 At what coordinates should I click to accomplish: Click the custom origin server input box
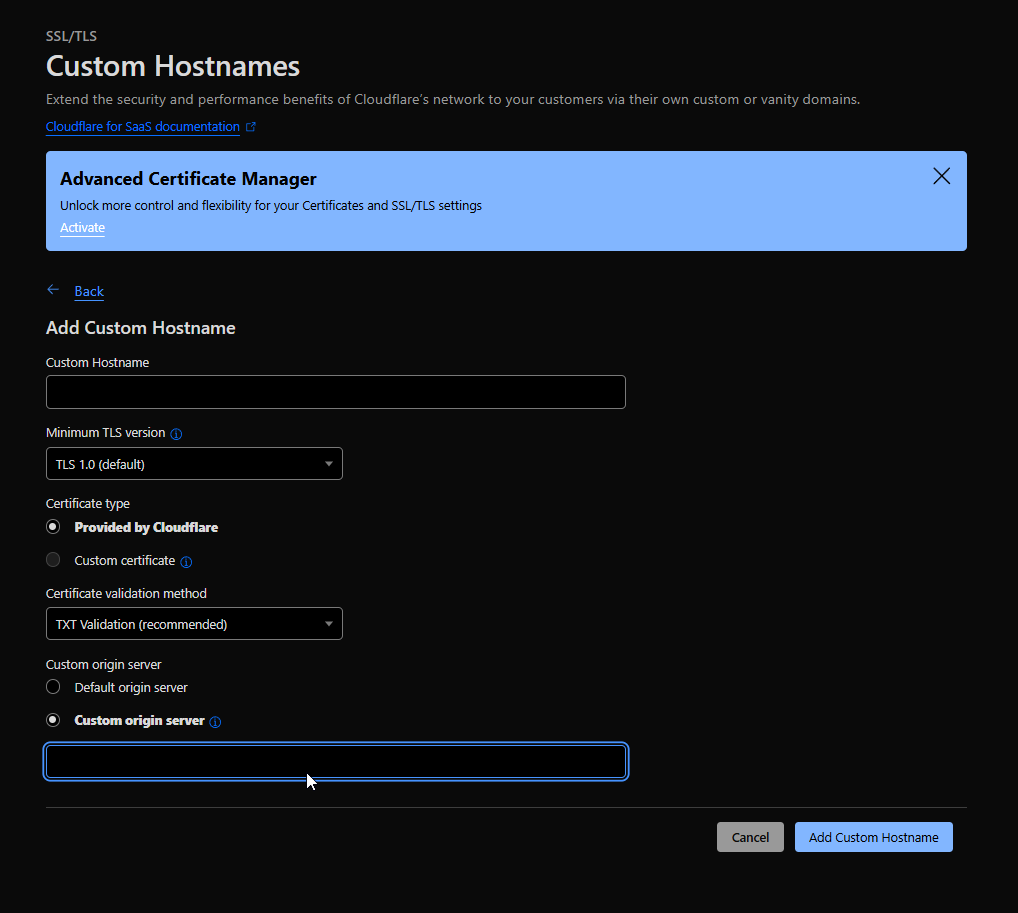[x=335, y=762]
